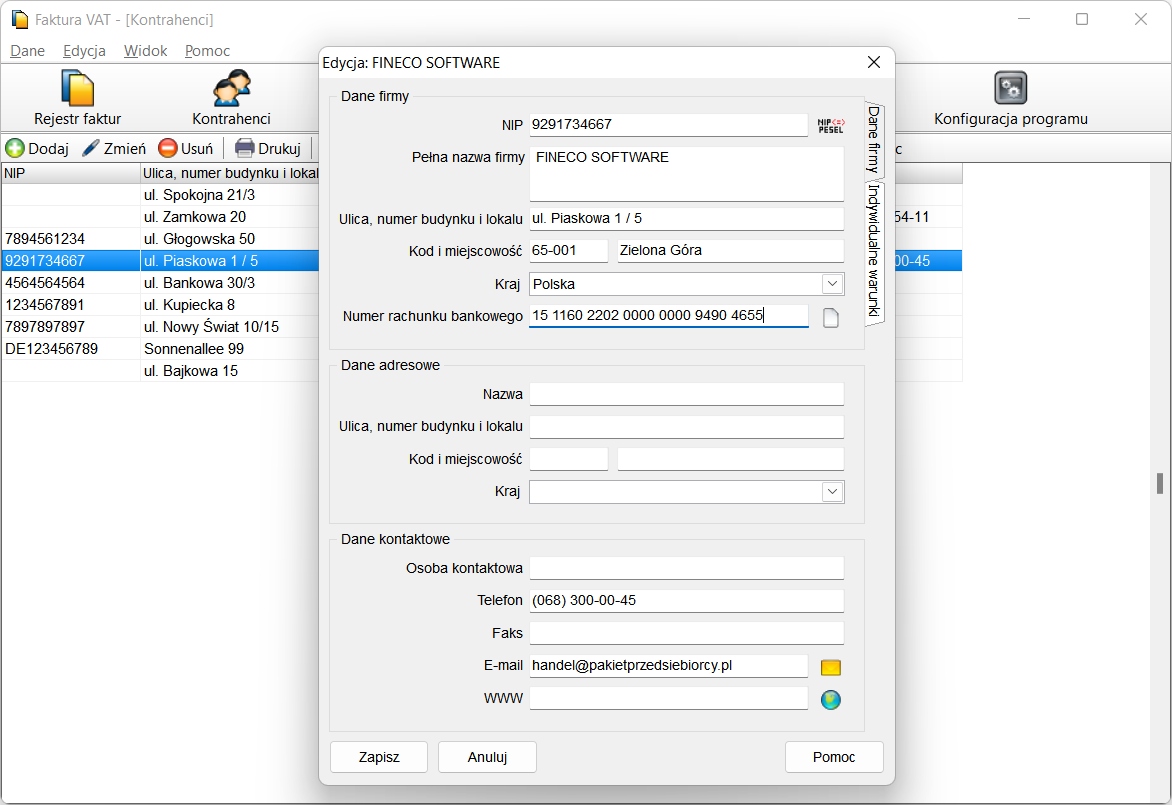Cancel editing with the Anuluj button

[x=487, y=757]
